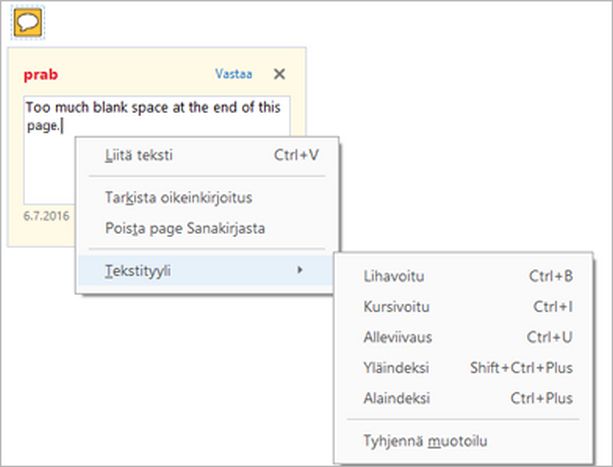Select Yläindeksi superscript option
613x467 pixels.
click(x=398, y=368)
